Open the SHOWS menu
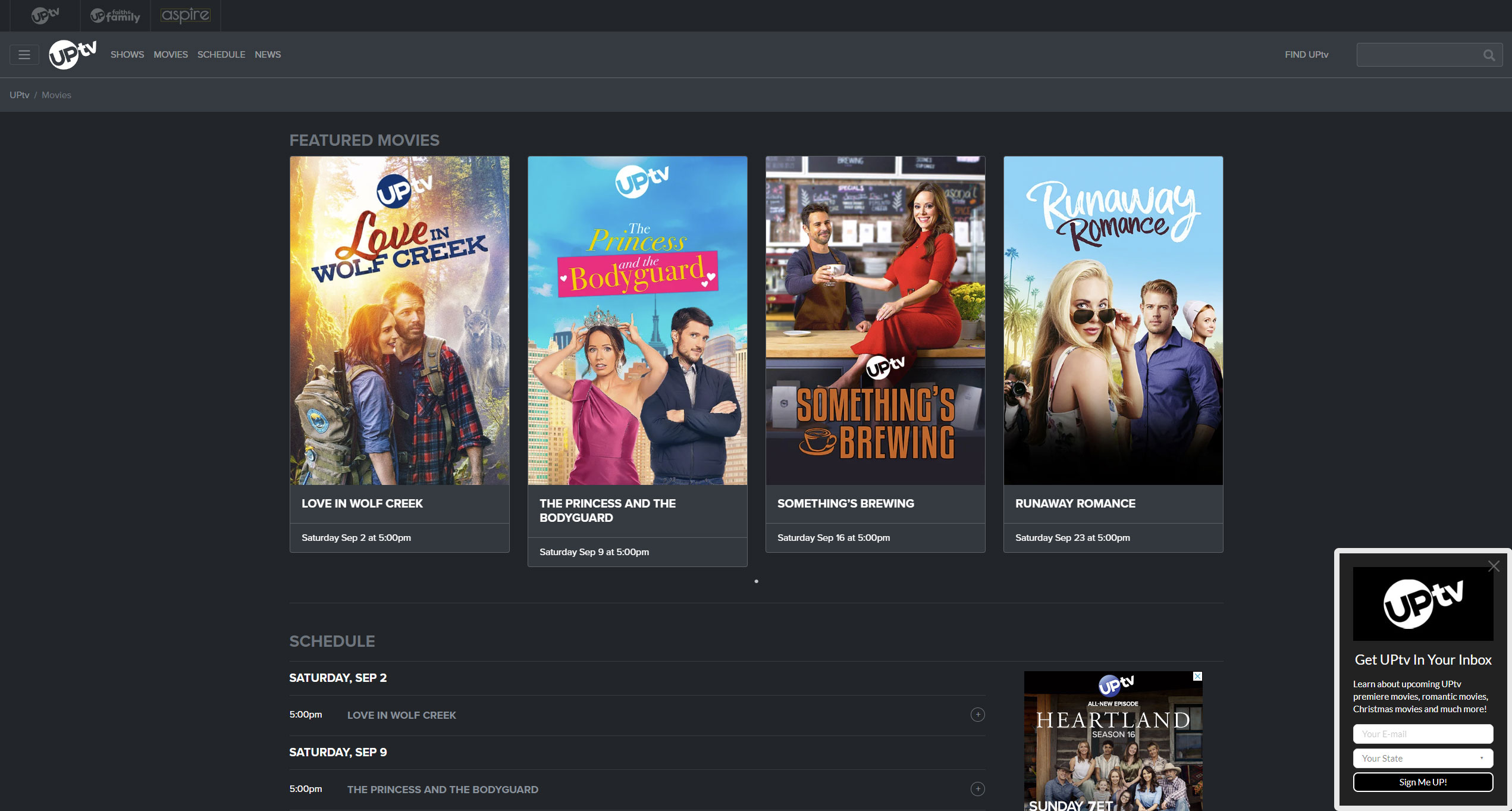1512x811 pixels. (x=127, y=55)
